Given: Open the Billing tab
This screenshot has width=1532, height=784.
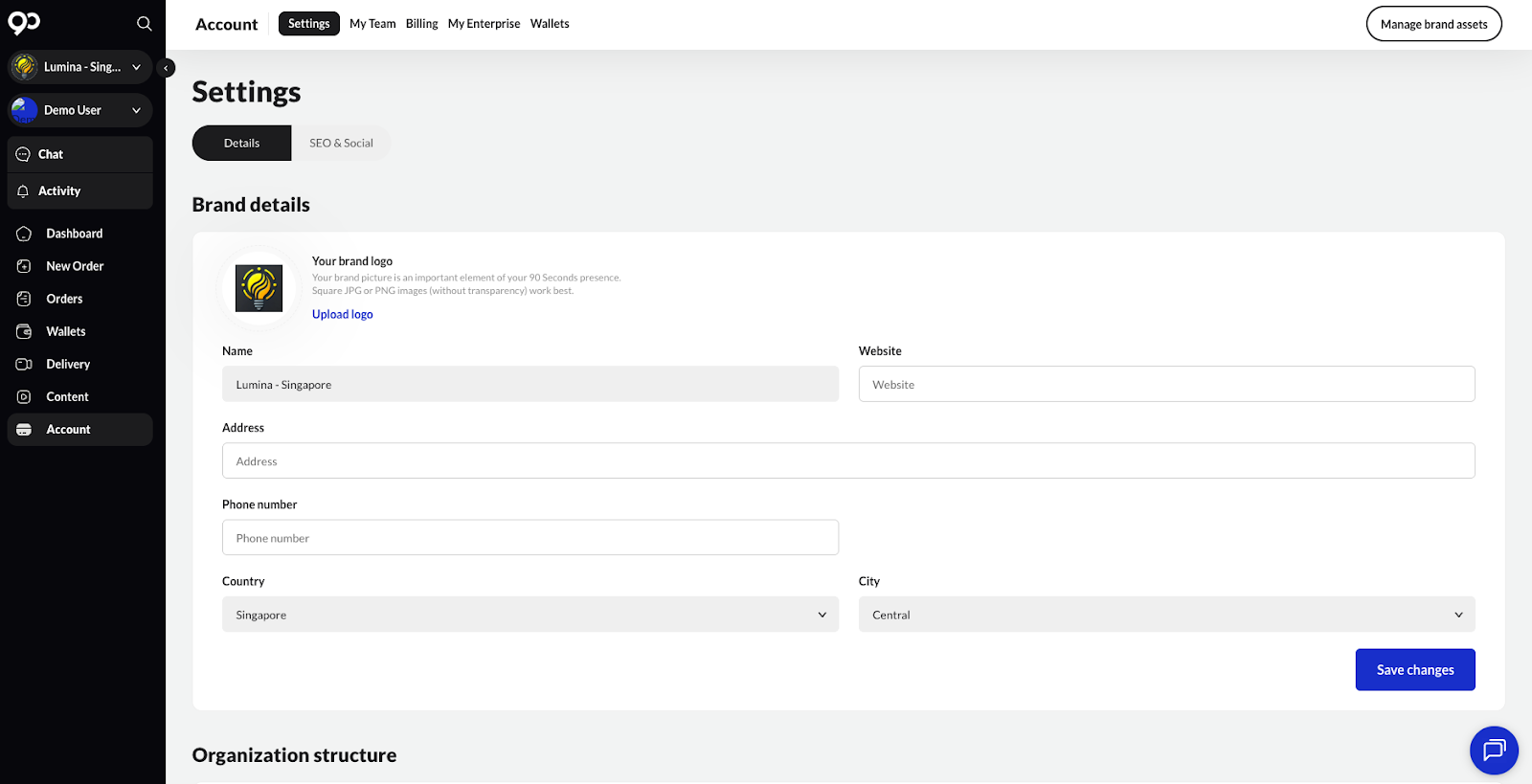Looking at the screenshot, I should [421, 24].
